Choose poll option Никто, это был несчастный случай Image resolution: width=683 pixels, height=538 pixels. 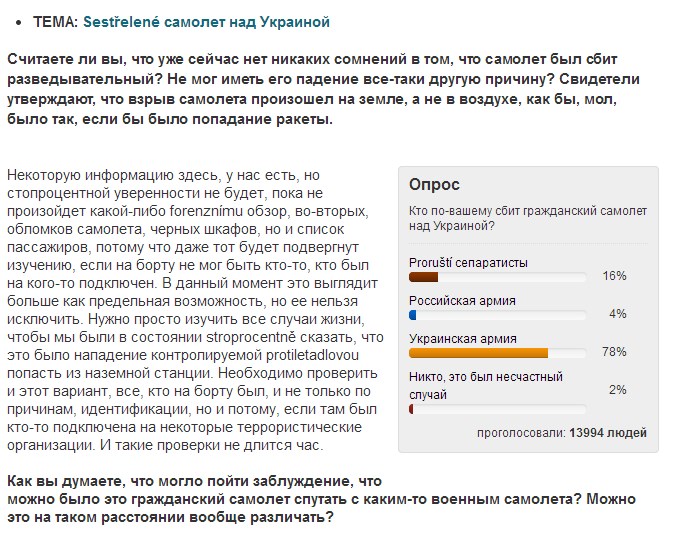click(x=486, y=385)
